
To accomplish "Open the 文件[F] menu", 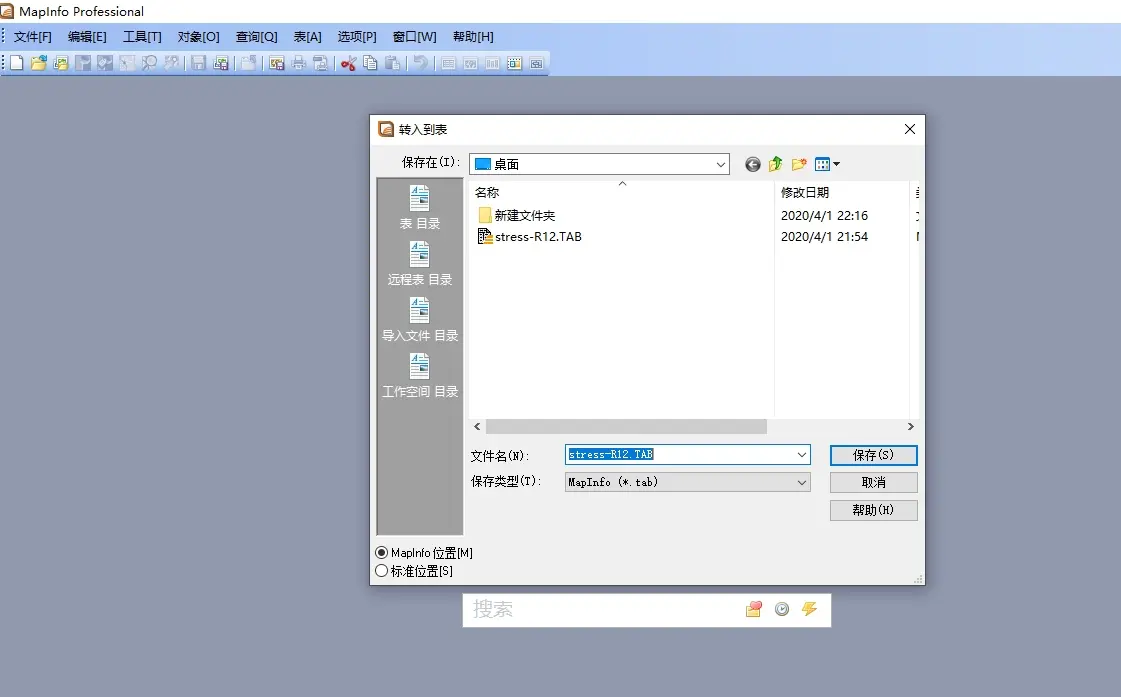I will point(33,36).
